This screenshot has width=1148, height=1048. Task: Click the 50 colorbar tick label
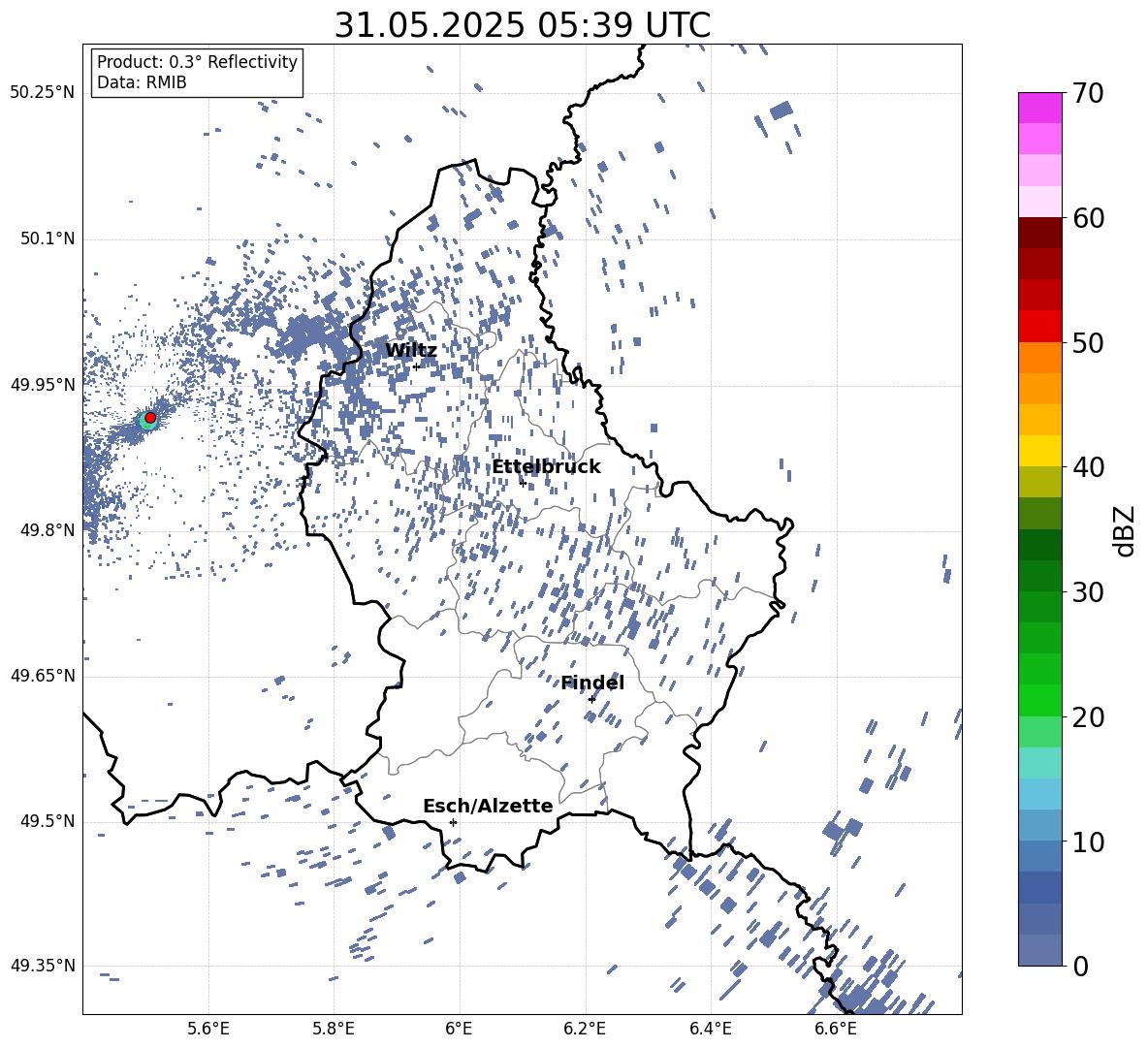point(1088,343)
